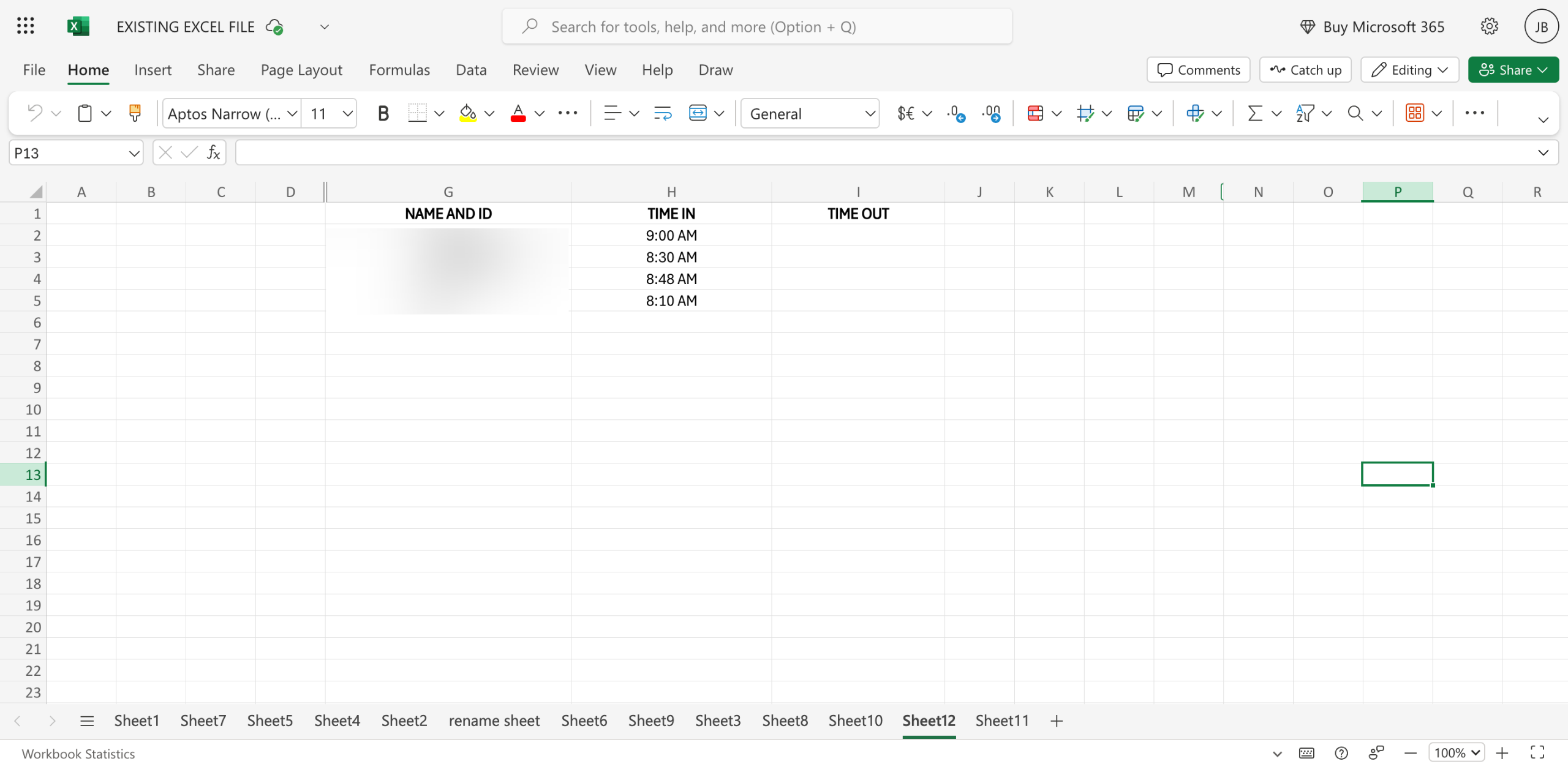Expand the font size dropdown
This screenshot has width=1568, height=764.
coord(347,114)
